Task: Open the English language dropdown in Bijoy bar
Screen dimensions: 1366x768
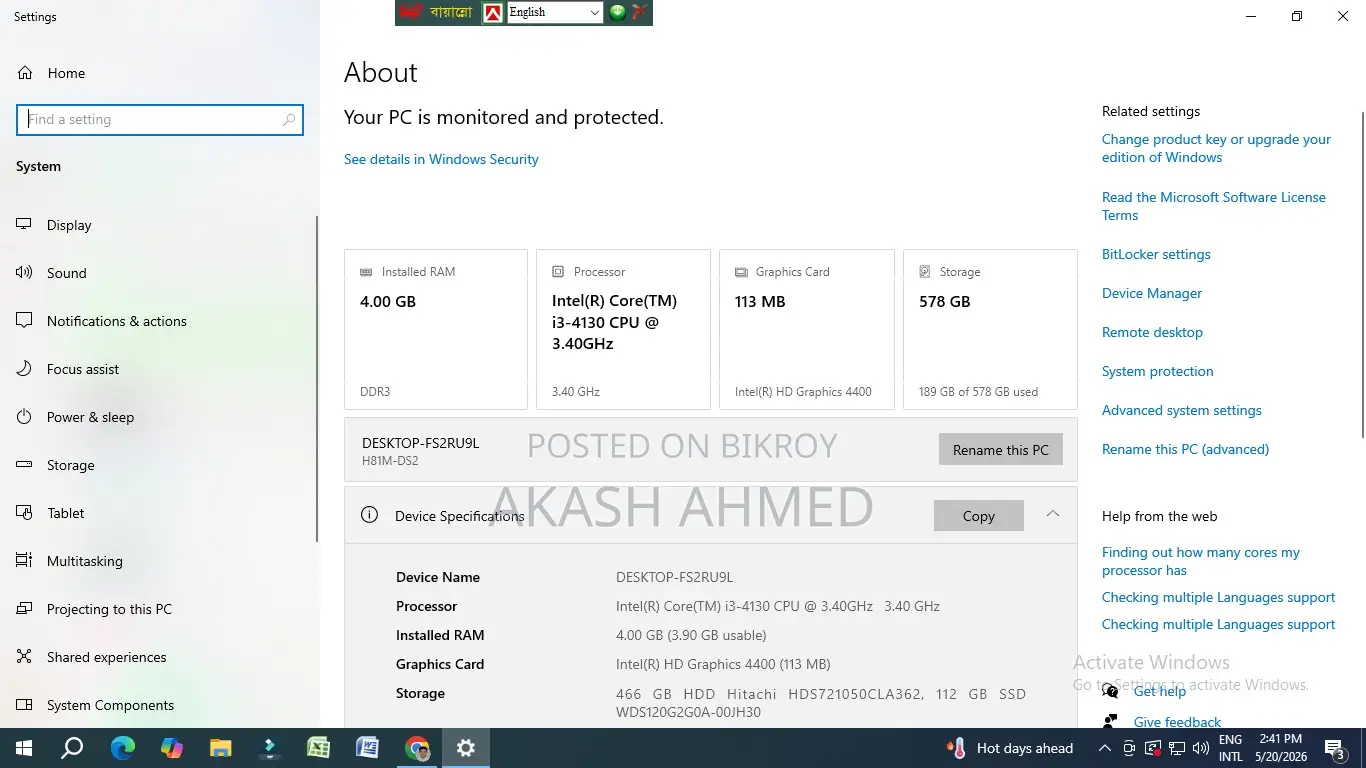Action: (x=555, y=12)
